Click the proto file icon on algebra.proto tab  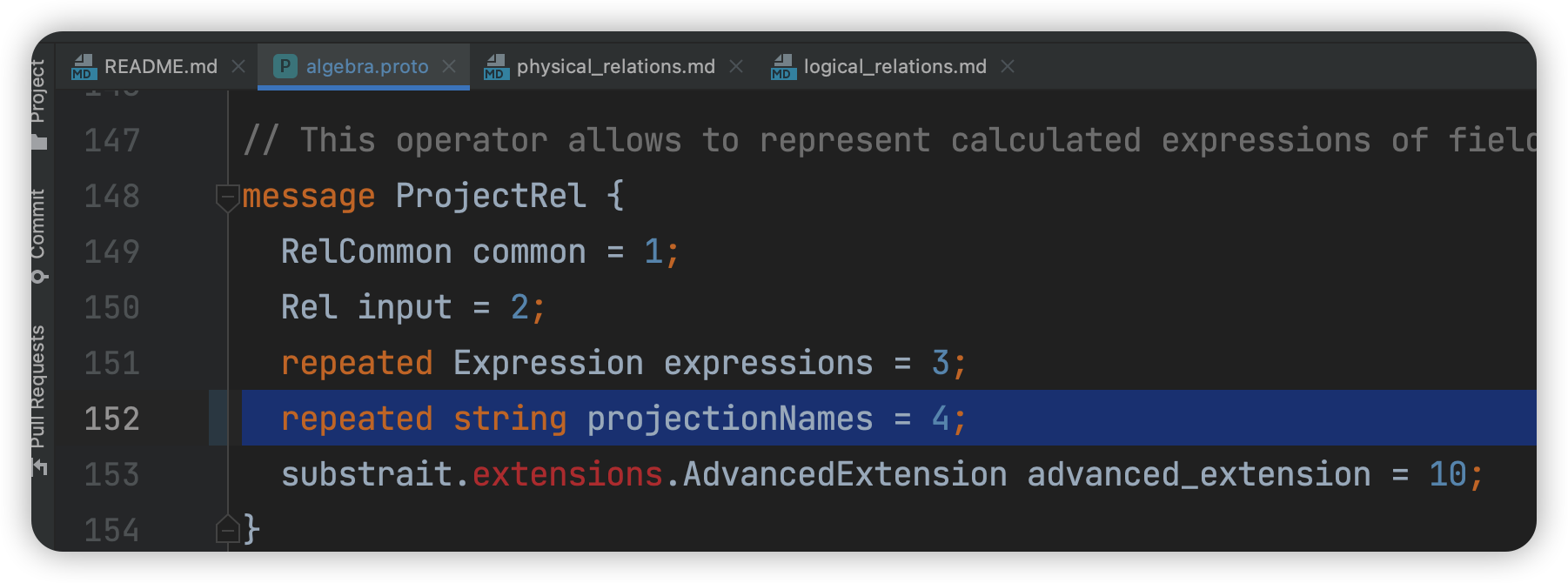coord(284,66)
